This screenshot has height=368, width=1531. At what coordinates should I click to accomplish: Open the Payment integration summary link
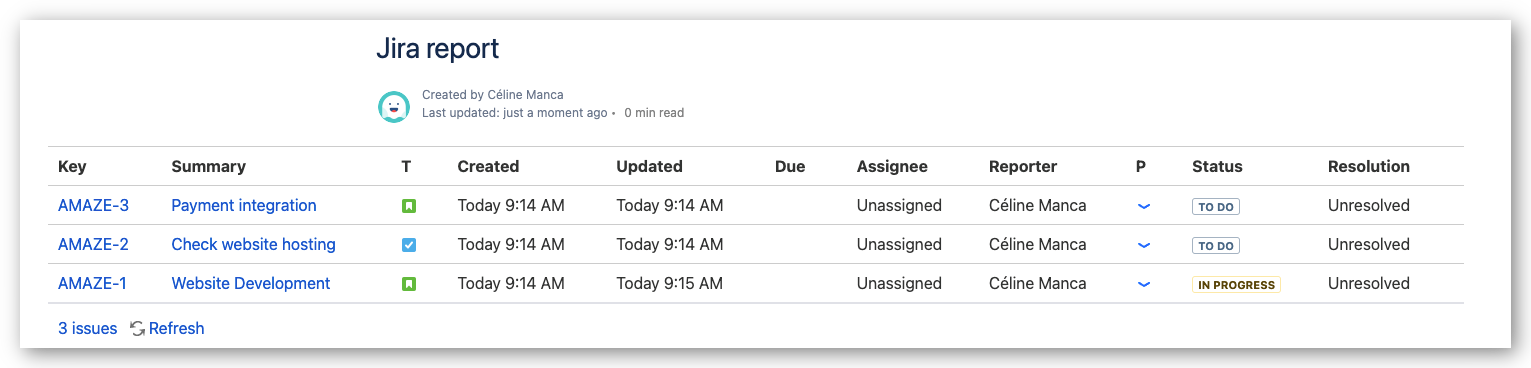244,206
